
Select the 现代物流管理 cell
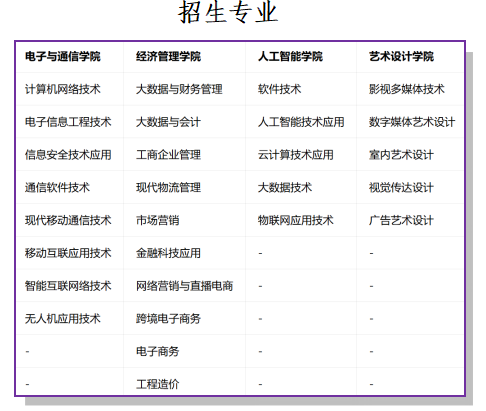coord(168,187)
